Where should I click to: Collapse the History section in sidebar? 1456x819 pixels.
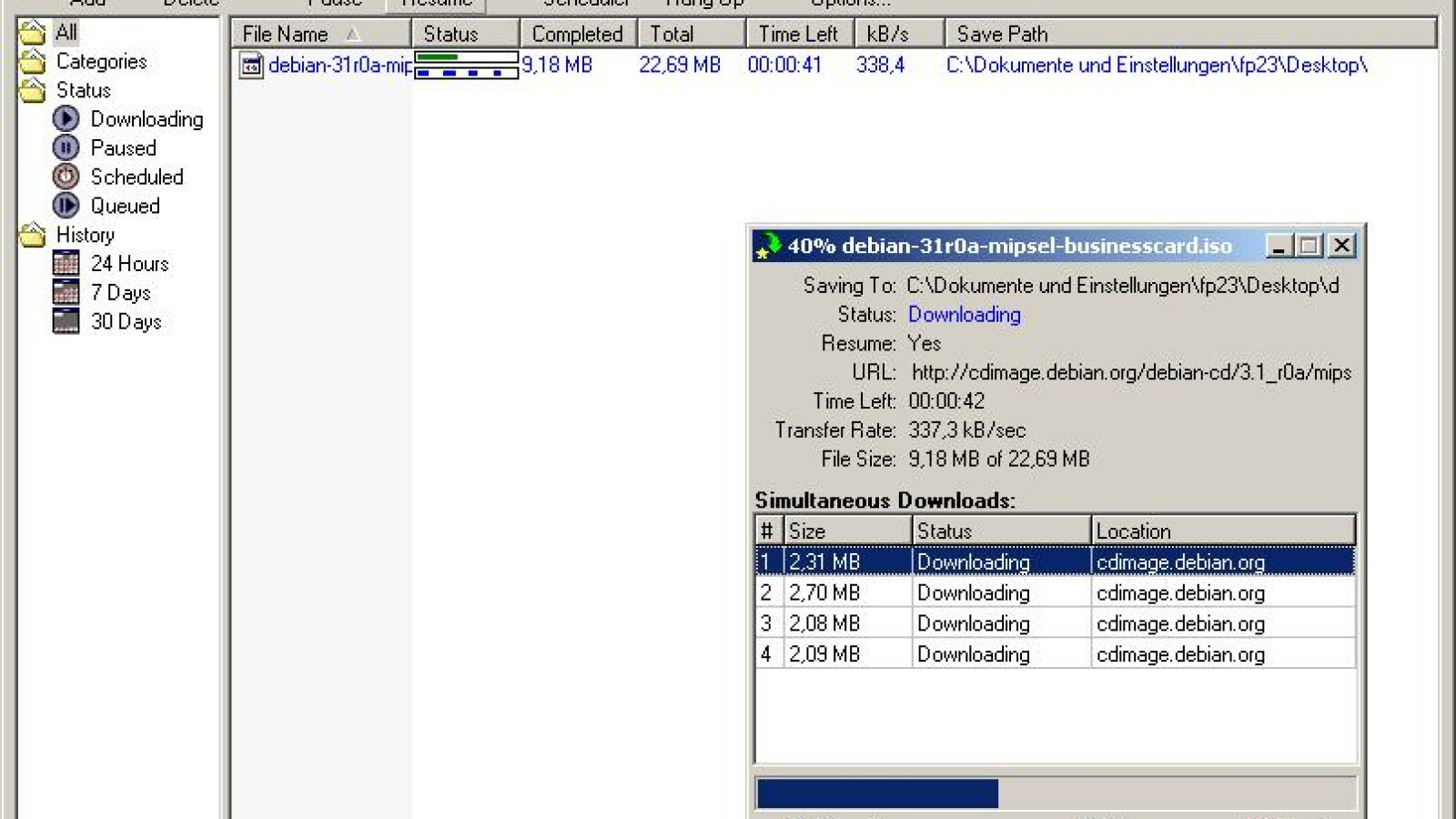[33, 235]
